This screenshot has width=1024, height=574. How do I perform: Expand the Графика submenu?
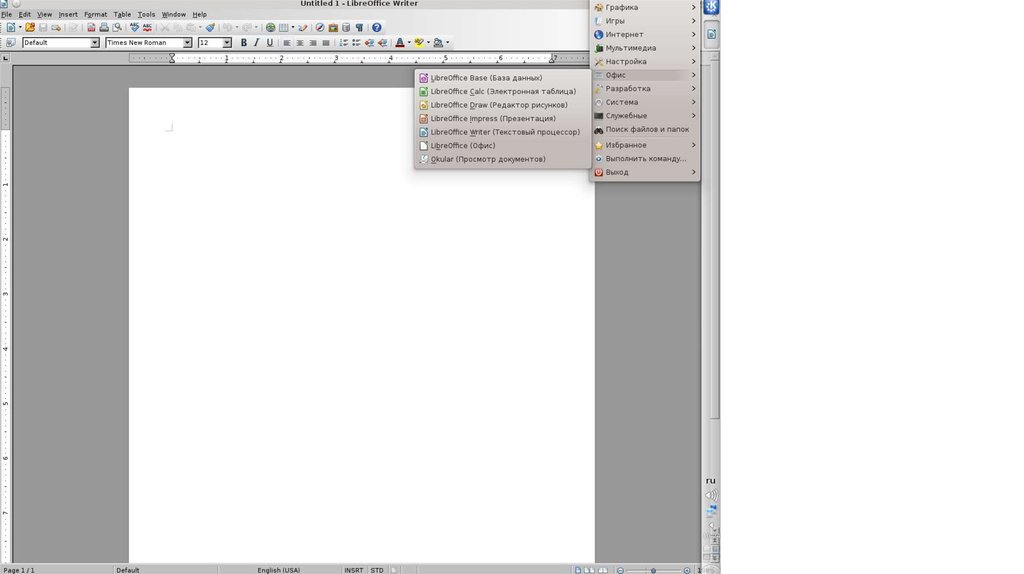[x=645, y=7]
